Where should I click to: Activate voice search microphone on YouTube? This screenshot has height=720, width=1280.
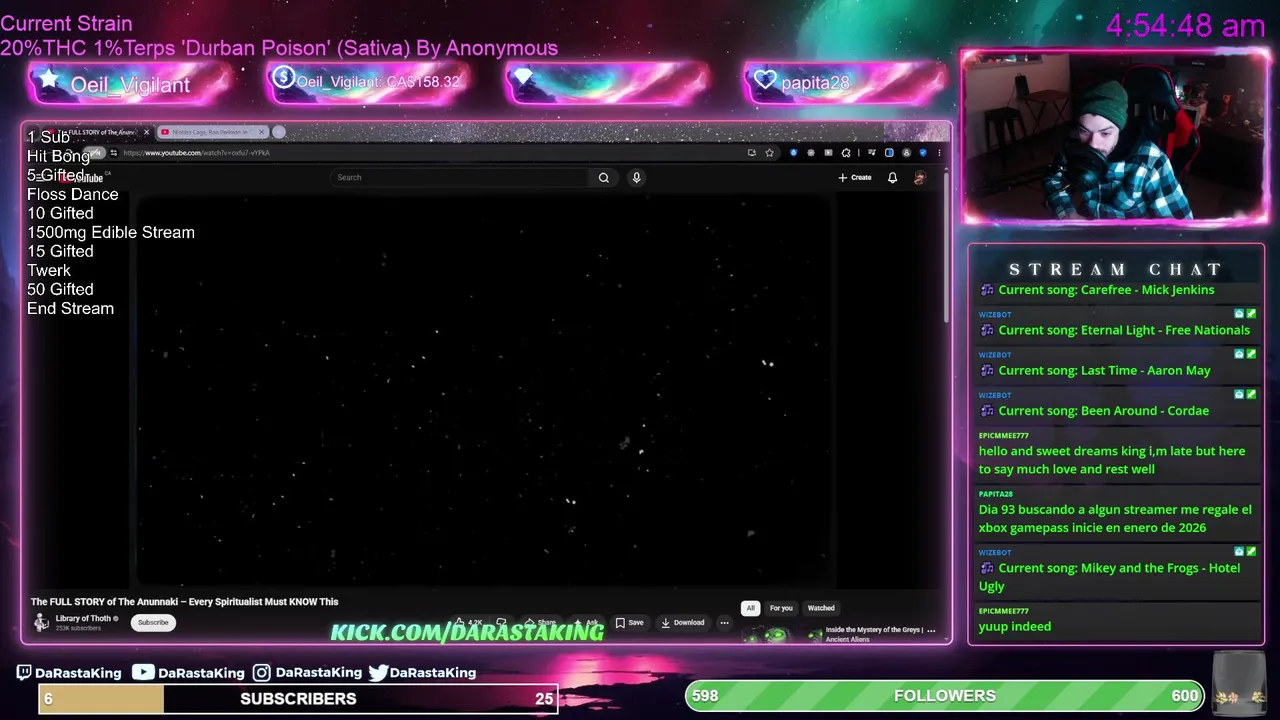coord(636,177)
